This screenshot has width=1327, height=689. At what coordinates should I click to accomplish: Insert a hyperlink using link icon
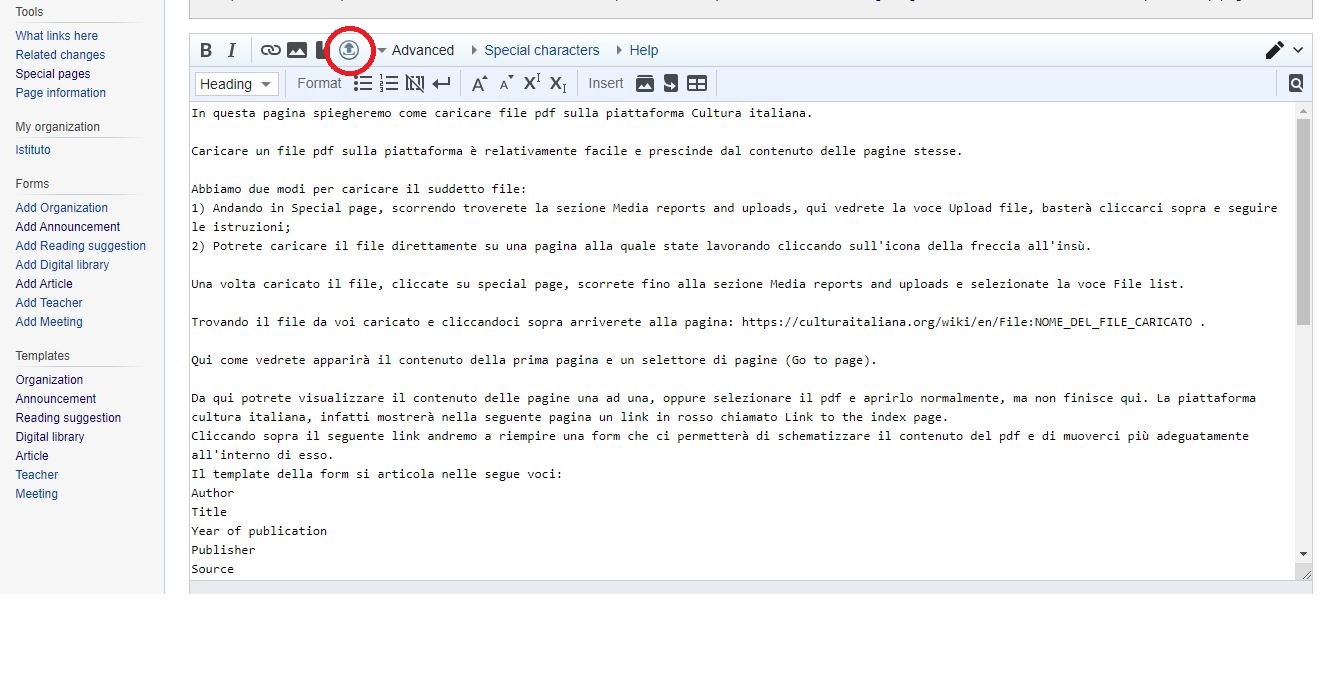point(270,50)
